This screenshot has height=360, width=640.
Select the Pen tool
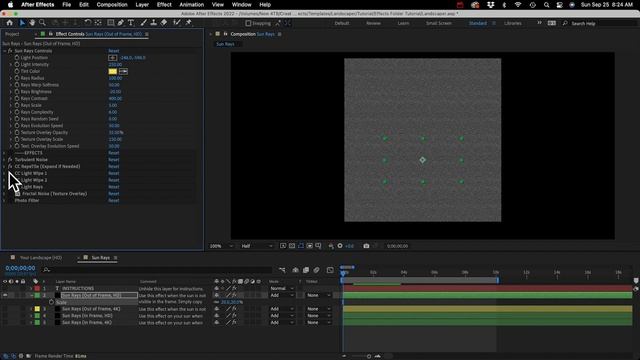pyautogui.click(x=121, y=23)
